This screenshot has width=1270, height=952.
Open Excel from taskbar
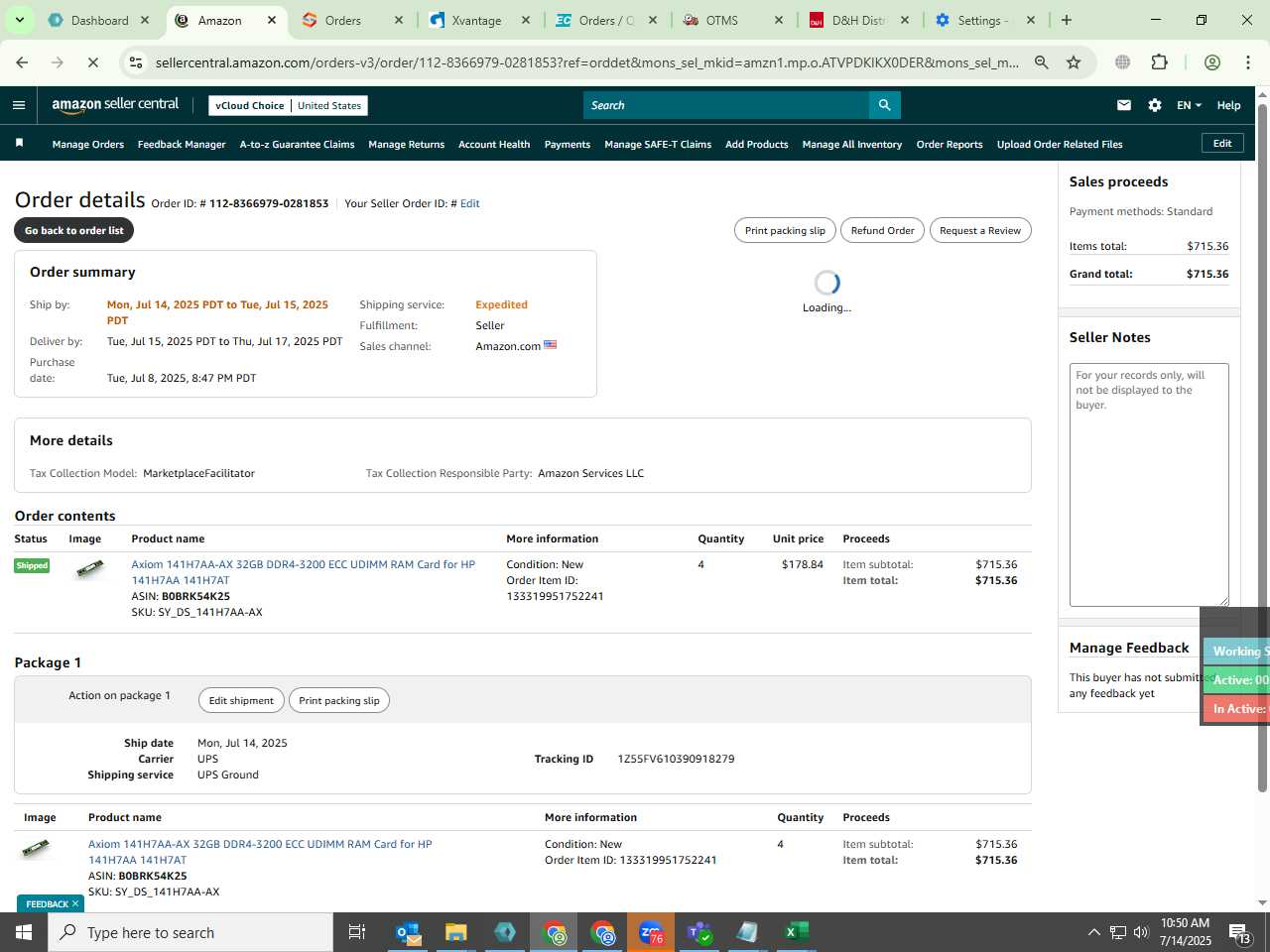point(796,932)
